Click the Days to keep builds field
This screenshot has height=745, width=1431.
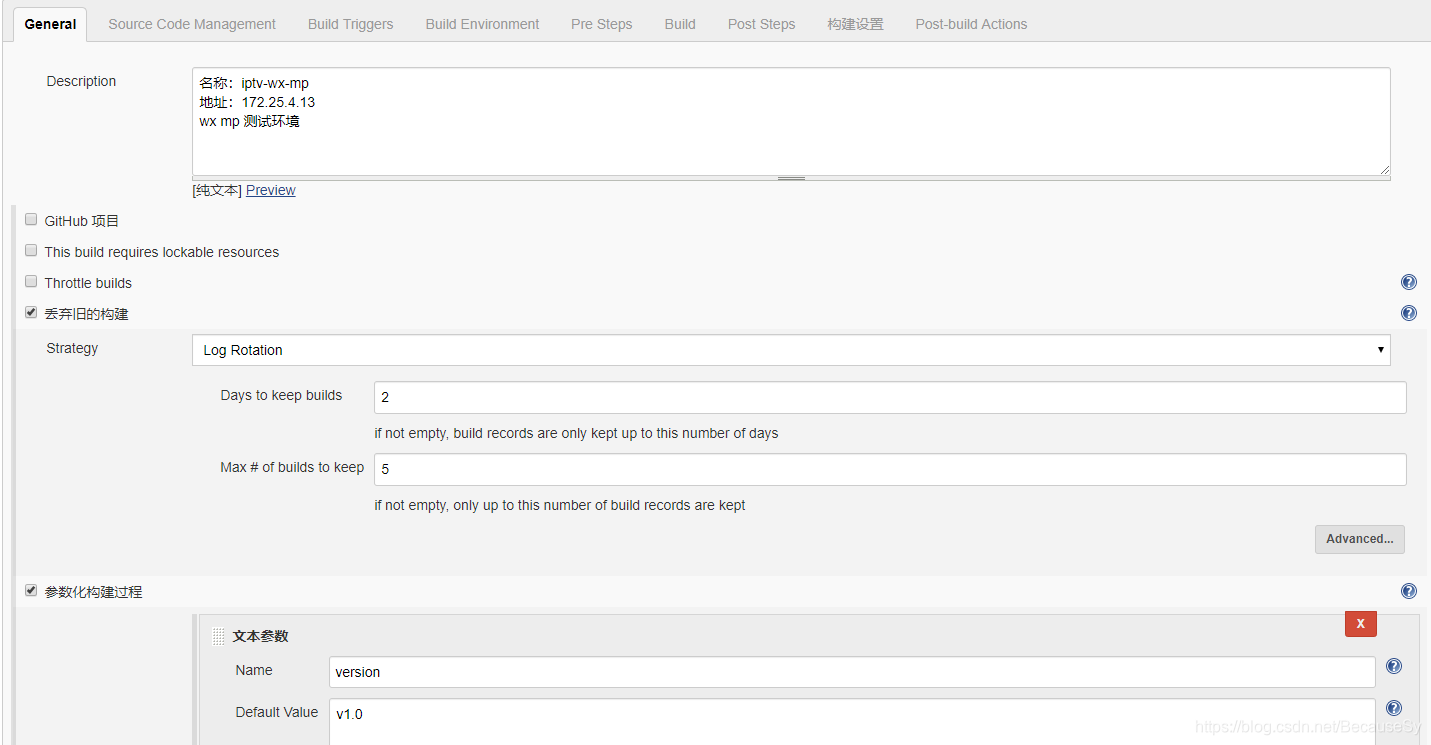pyautogui.click(x=890, y=397)
